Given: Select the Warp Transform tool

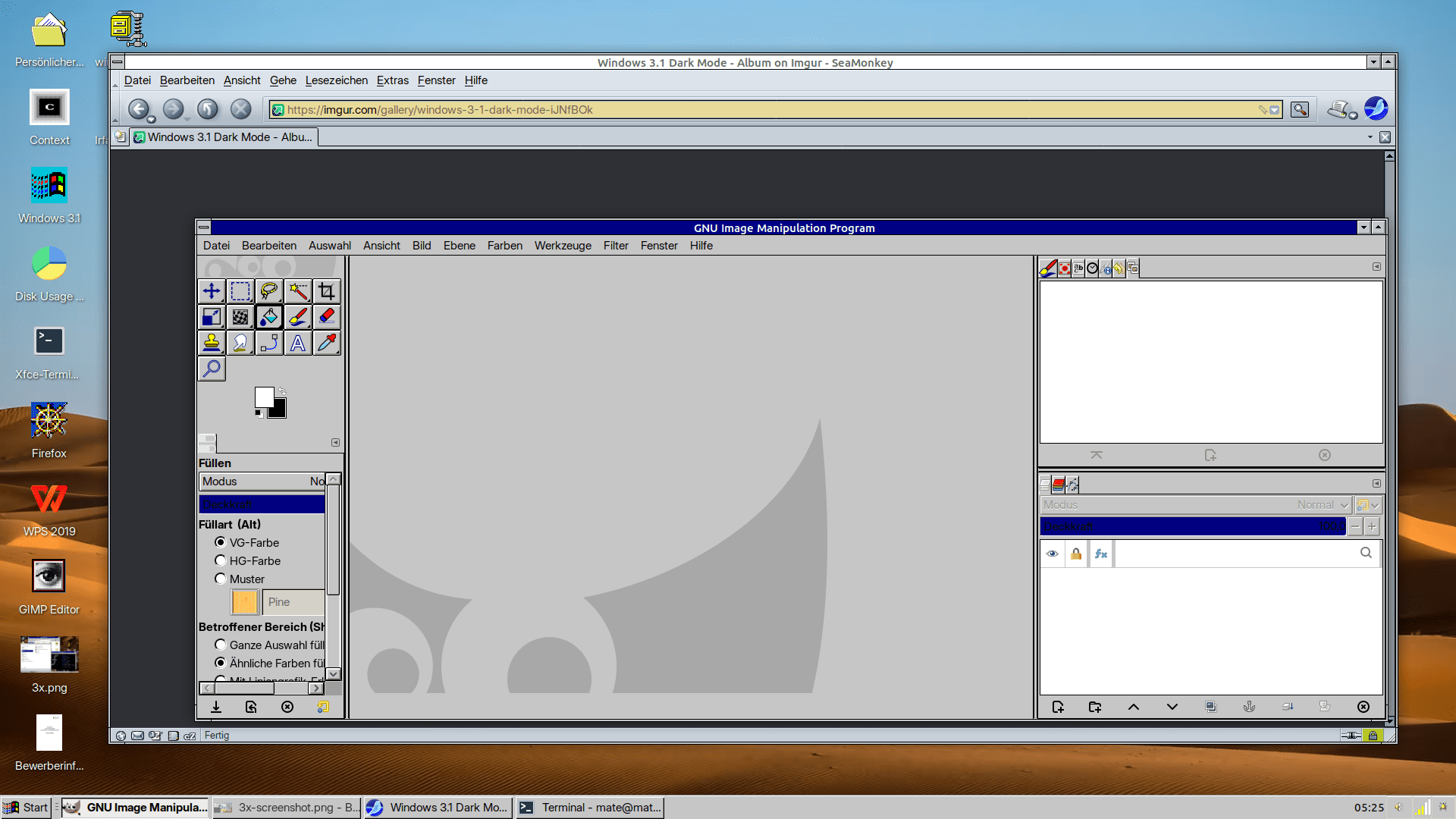Looking at the screenshot, I should pyautogui.click(x=240, y=317).
